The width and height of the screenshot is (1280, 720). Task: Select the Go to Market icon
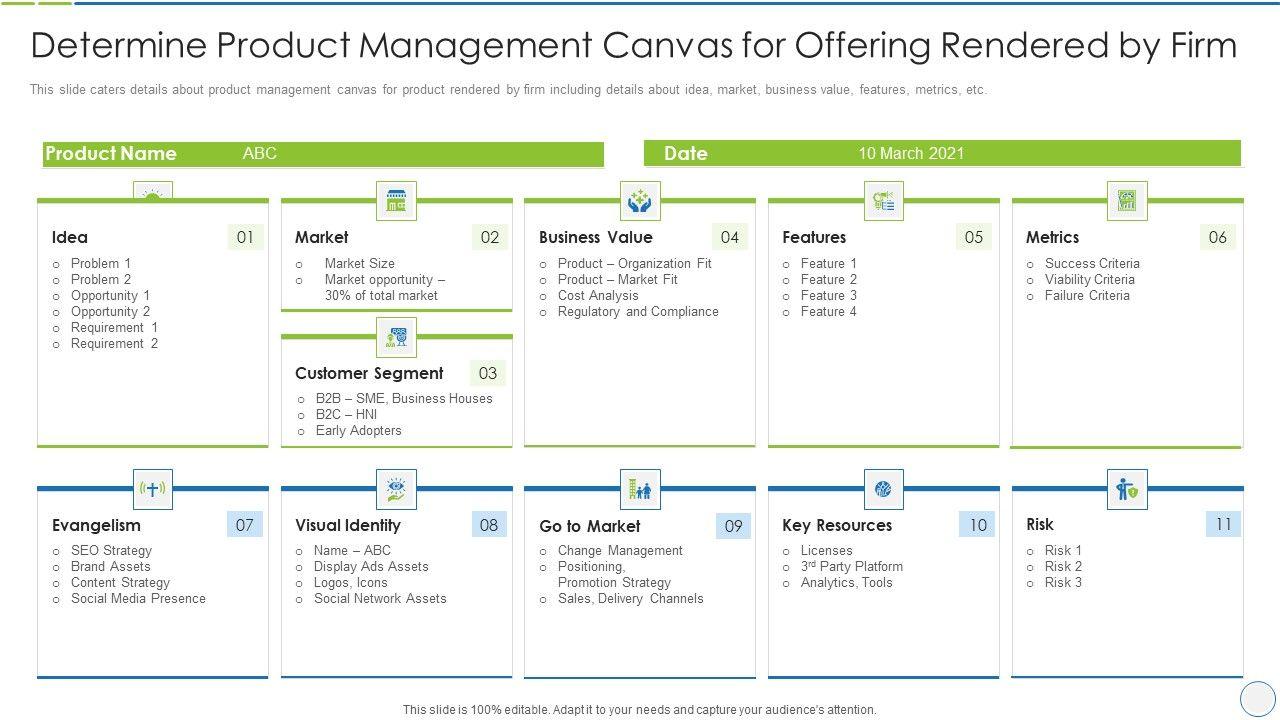[640, 489]
